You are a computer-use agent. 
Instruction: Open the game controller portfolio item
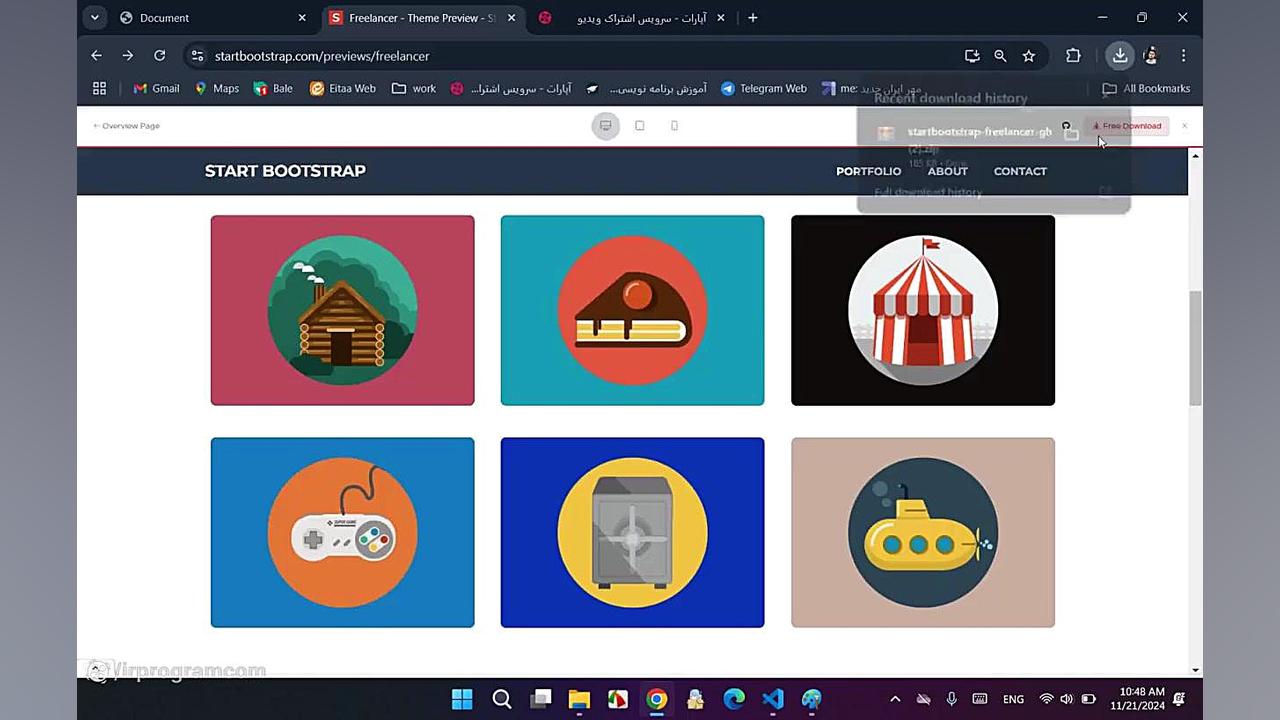click(x=342, y=532)
